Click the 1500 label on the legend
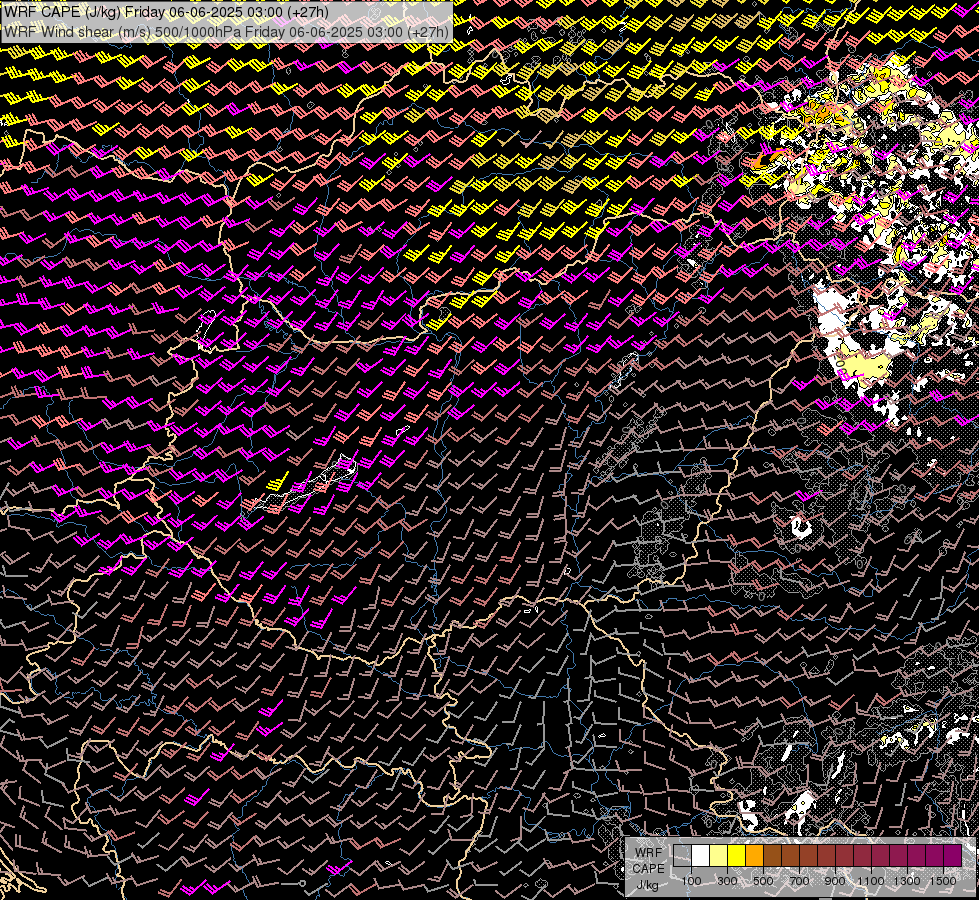Viewport: 979px width, 900px height. pos(943,881)
